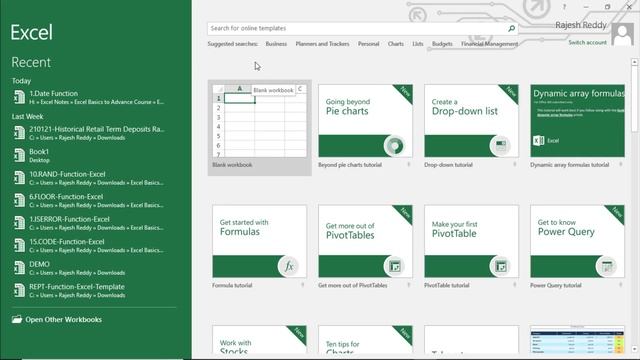640x360 pixels.
Task: Click the help question mark icon
Action: tap(564, 7)
